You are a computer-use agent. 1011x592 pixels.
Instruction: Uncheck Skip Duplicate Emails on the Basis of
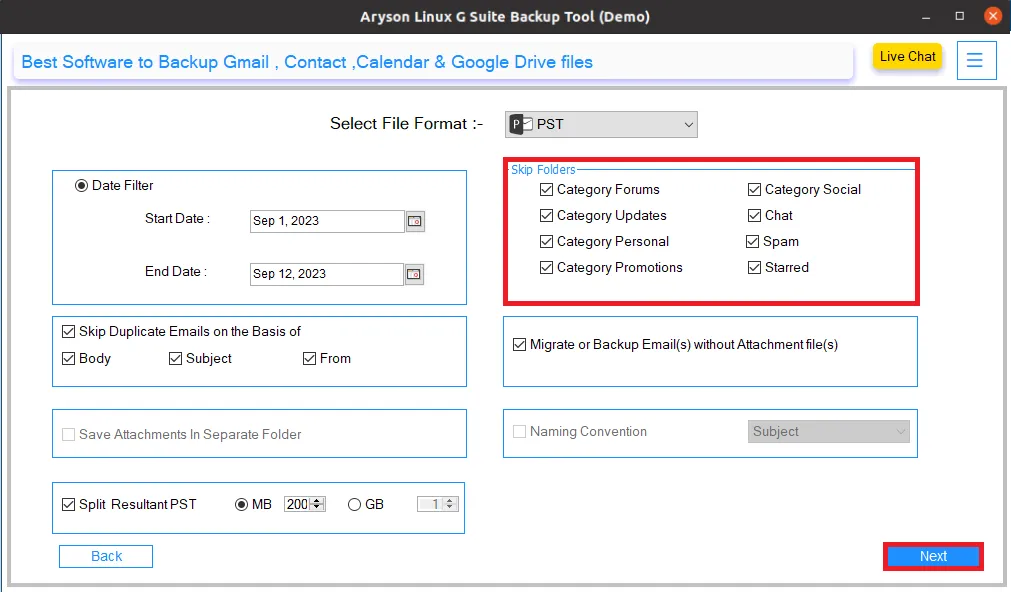(x=68, y=331)
